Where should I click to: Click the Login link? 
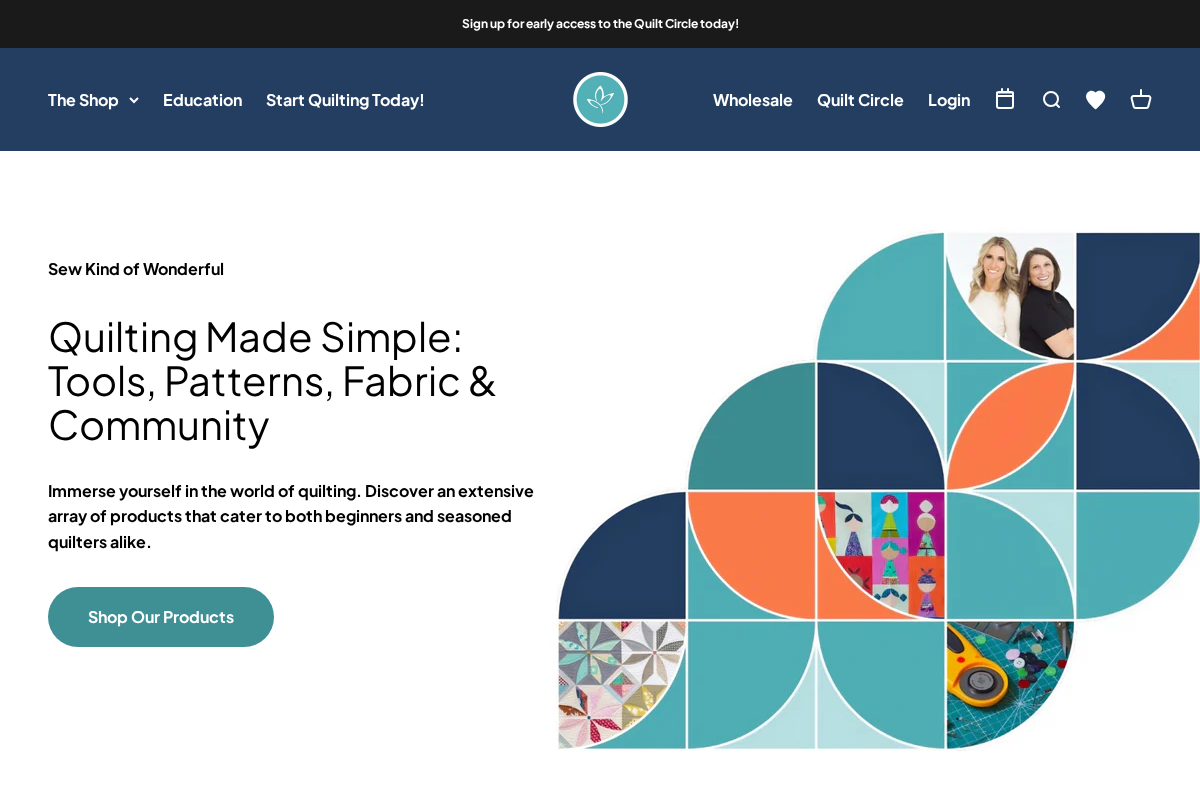click(x=948, y=100)
